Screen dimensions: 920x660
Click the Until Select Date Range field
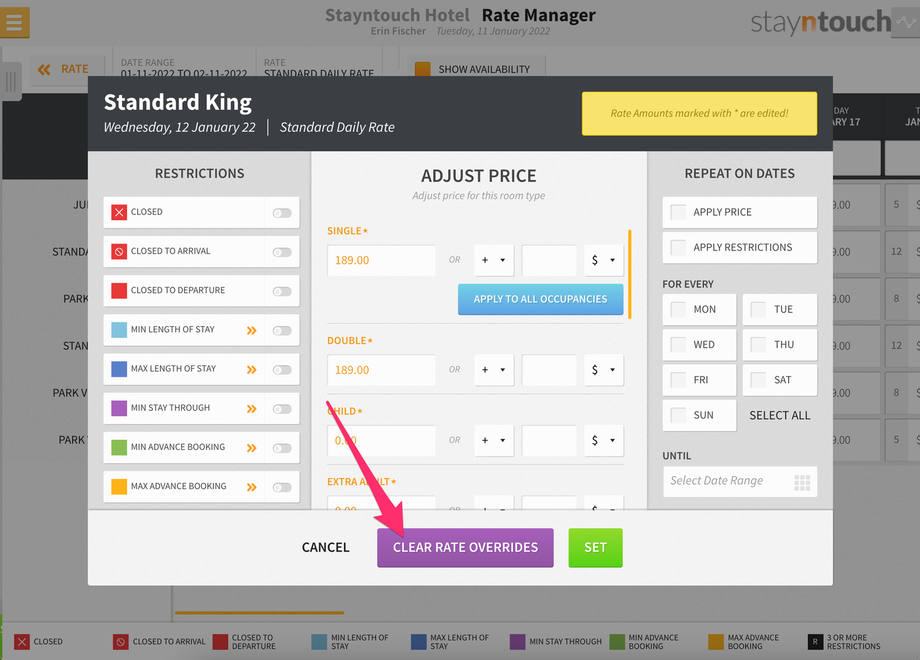tap(740, 482)
